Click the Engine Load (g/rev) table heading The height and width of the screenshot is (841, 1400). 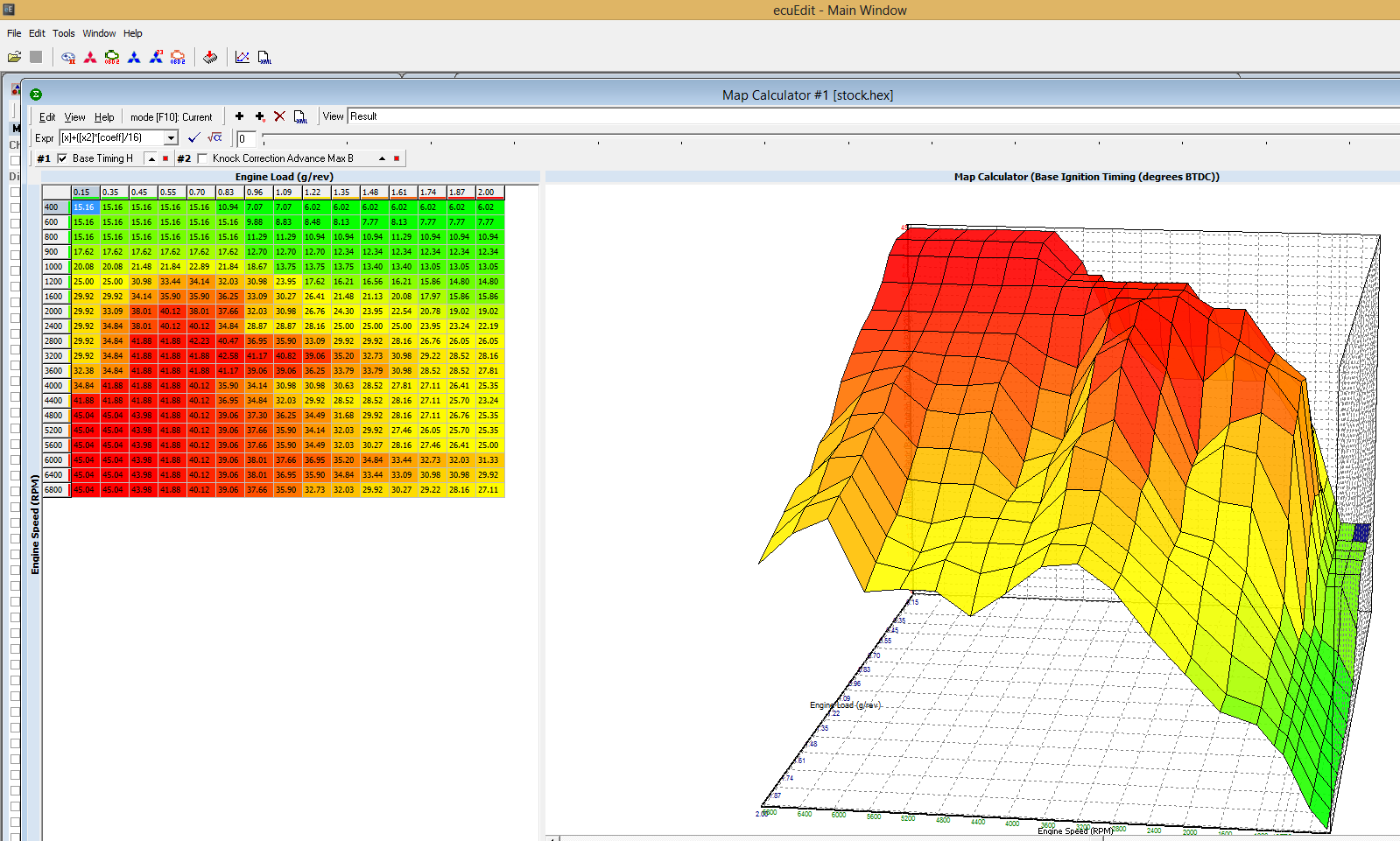285,177
